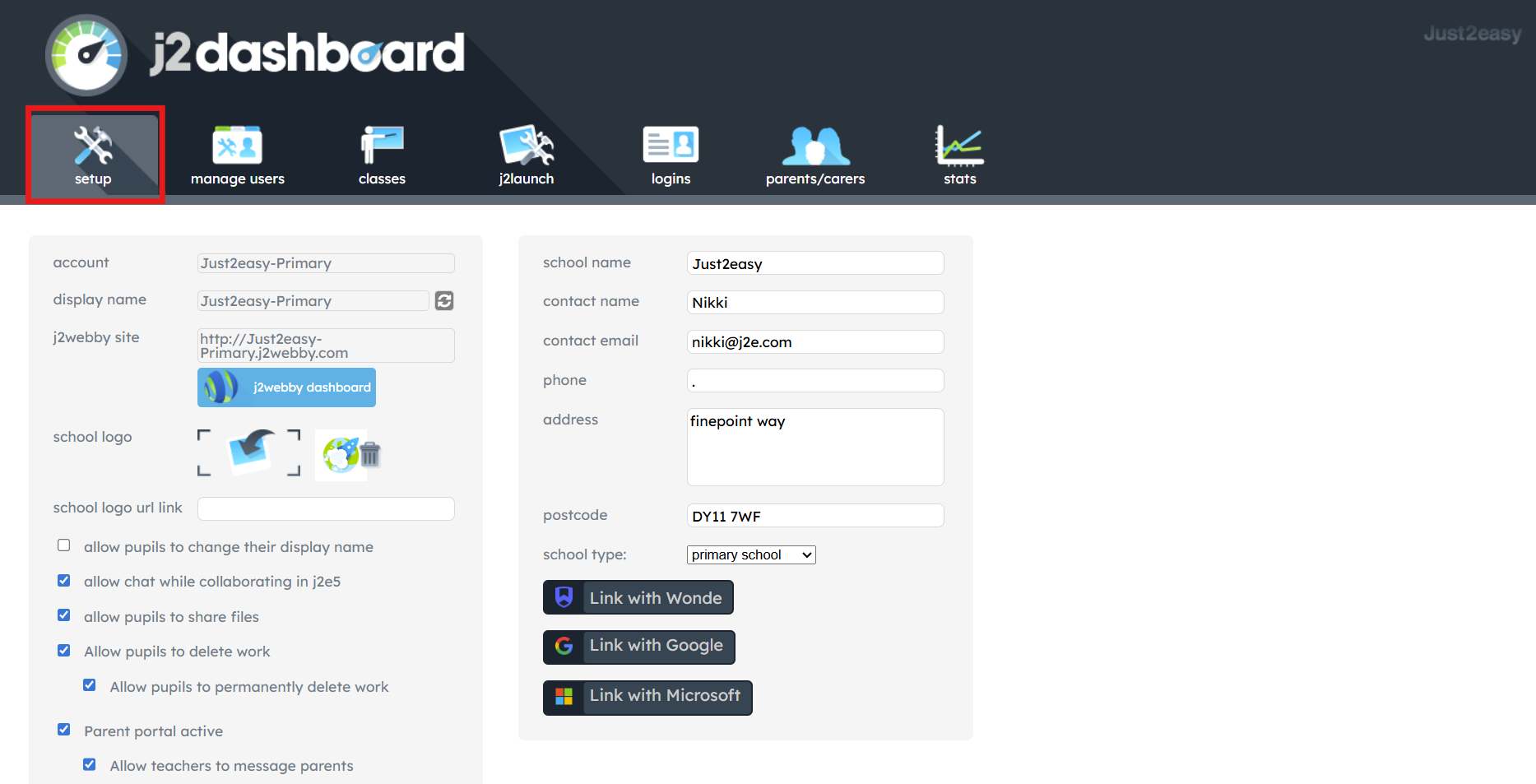The width and height of the screenshot is (1536, 784).
Task: Click the refresh icon beside display name
Action: [x=444, y=301]
